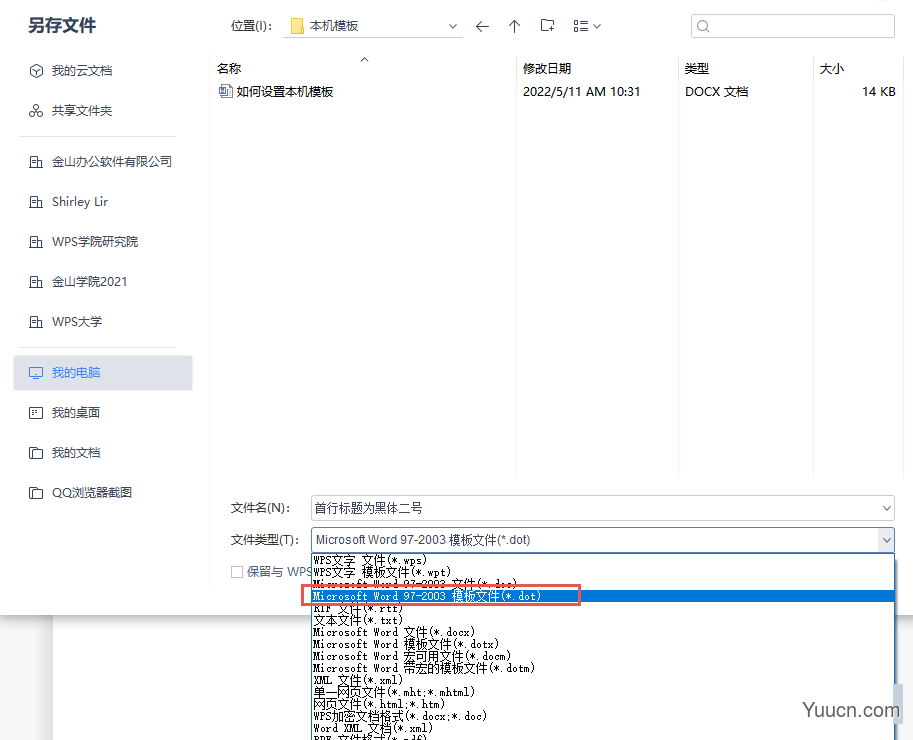
Task: Click the DOCX document file icon
Action: [225, 91]
